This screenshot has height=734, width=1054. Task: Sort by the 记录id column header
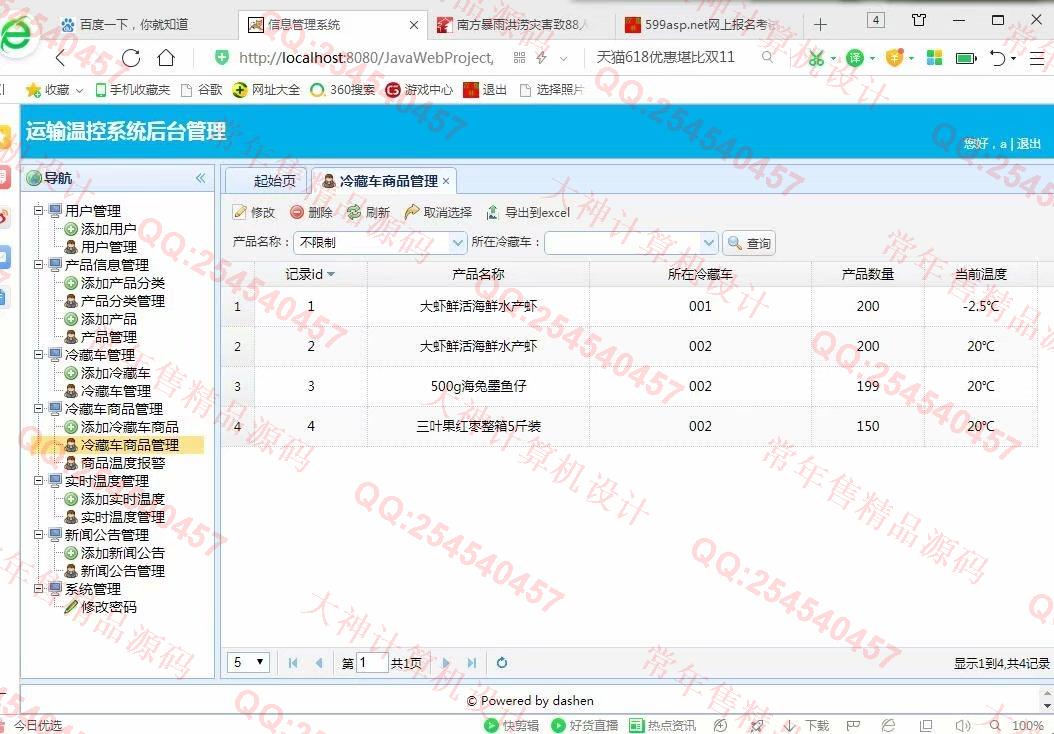[310, 274]
